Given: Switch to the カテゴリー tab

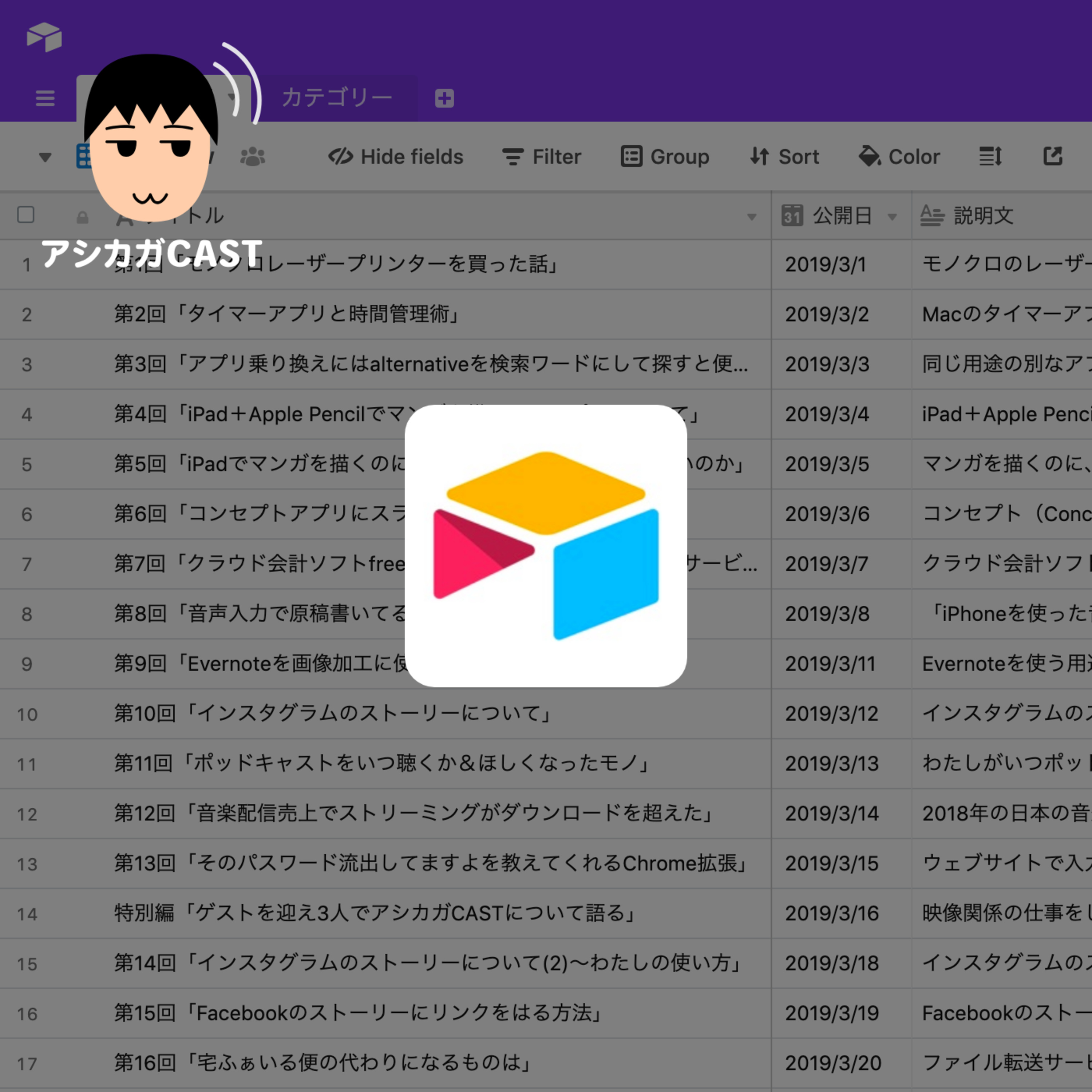Looking at the screenshot, I should point(337,98).
